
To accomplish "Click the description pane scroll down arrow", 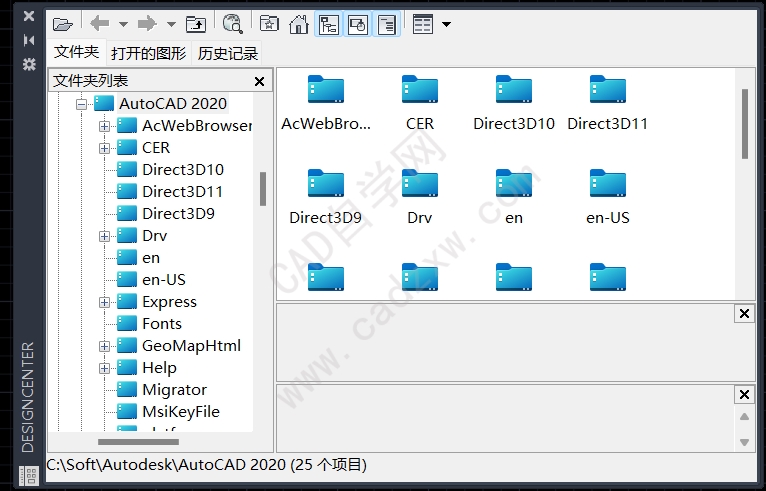I will point(745,442).
